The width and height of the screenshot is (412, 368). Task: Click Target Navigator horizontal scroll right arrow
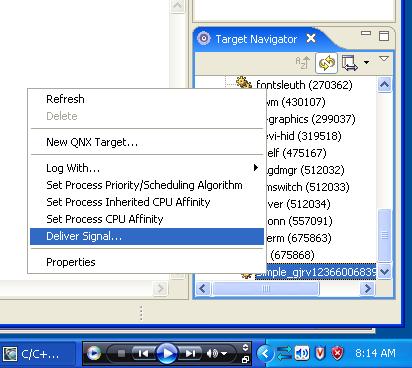368,288
